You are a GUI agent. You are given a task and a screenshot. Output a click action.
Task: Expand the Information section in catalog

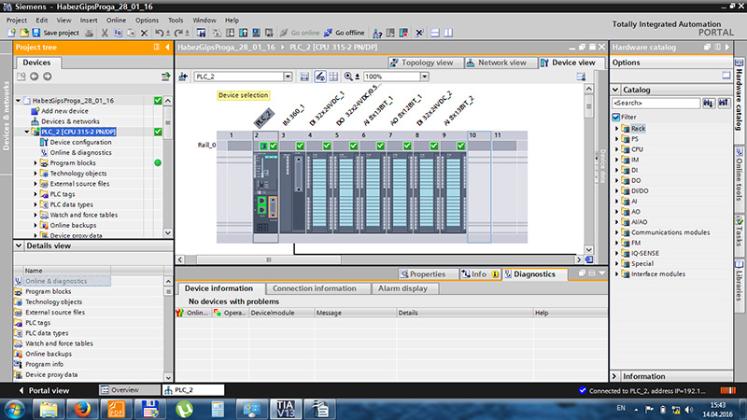(x=615, y=376)
